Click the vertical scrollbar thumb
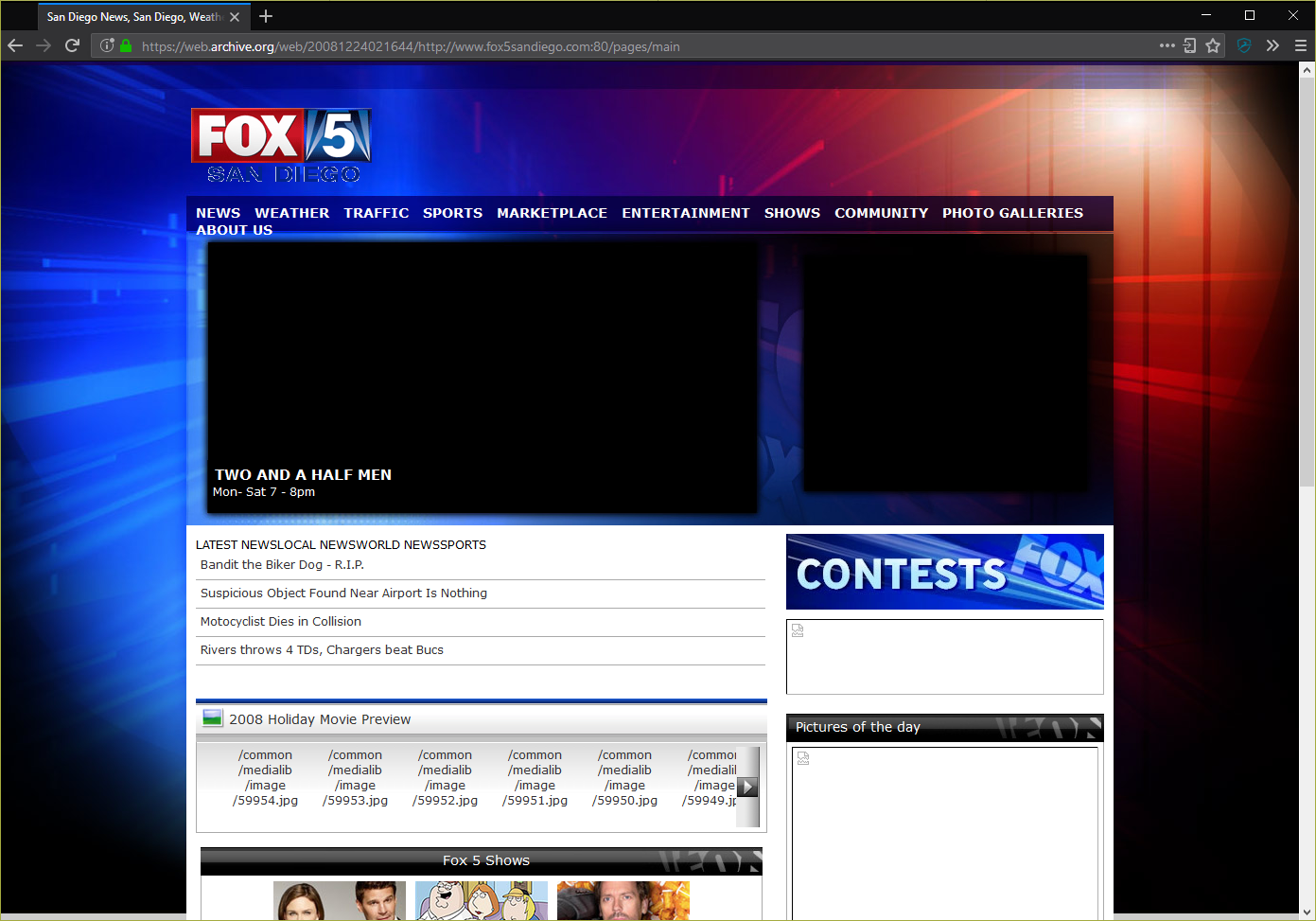Image resolution: width=1316 pixels, height=921 pixels. 1307,281
